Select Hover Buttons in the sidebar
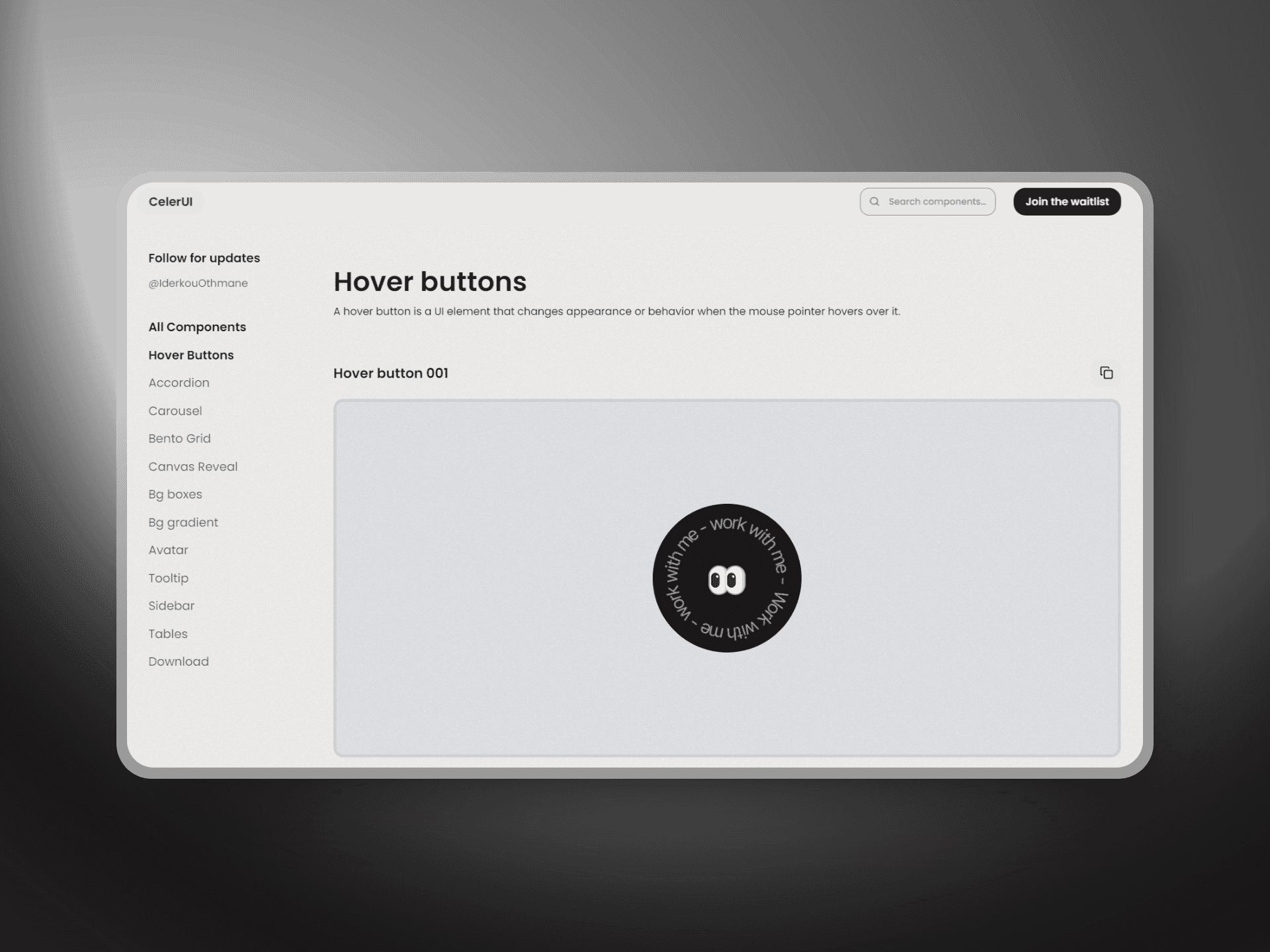This screenshot has width=1270, height=952. pos(191,355)
